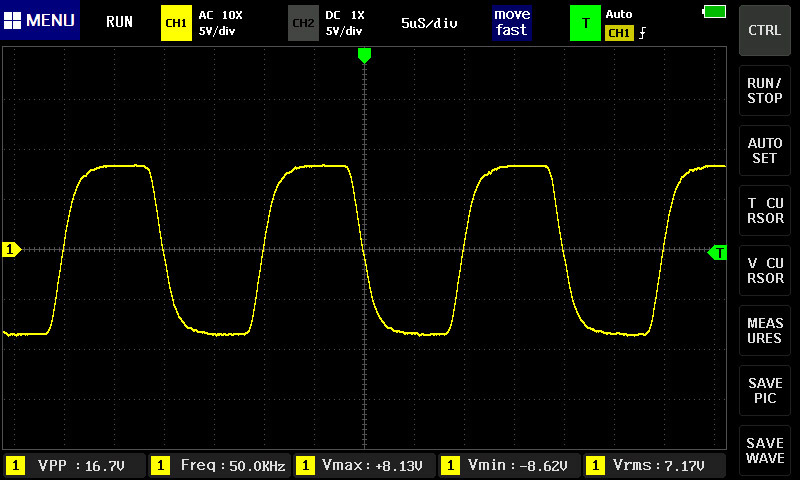Change the 5uS/div timebase
Screen dimensions: 800x480
click(429, 23)
